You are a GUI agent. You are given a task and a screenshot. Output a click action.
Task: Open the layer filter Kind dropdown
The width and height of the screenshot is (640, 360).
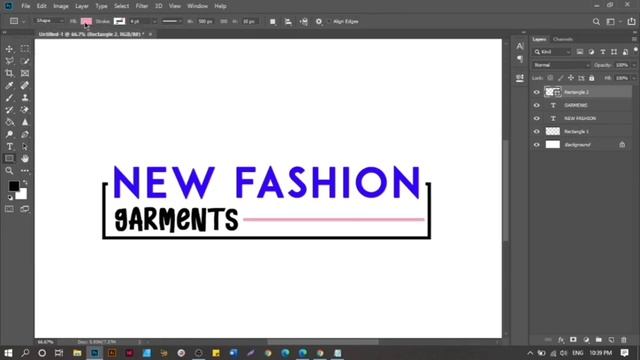(552, 52)
